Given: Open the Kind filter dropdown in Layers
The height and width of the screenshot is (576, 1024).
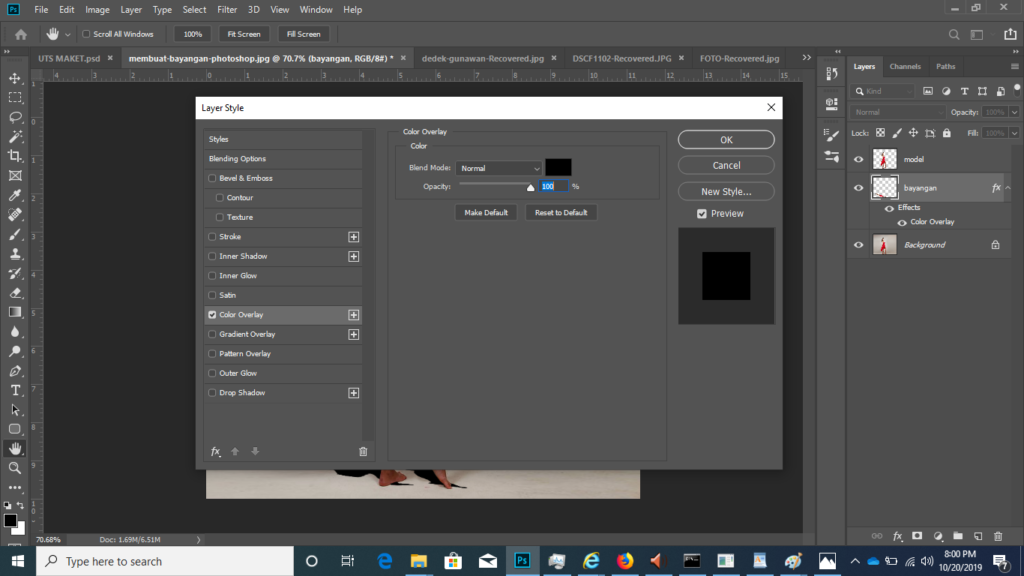Looking at the screenshot, I should 884,91.
